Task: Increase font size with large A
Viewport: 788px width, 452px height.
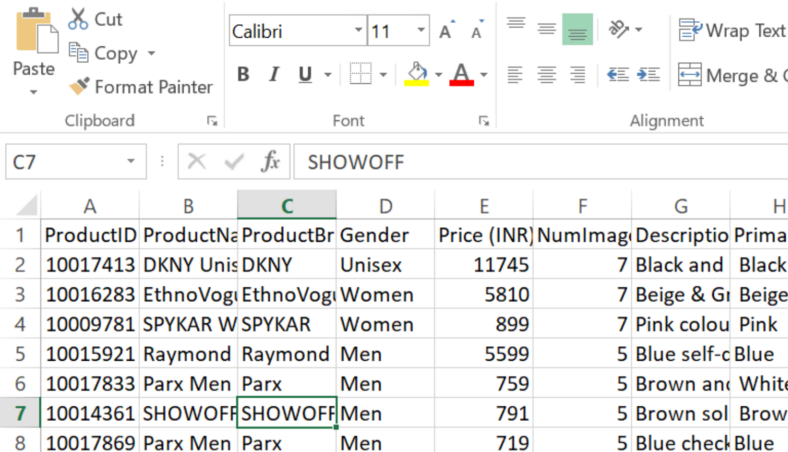Action: pos(446,30)
